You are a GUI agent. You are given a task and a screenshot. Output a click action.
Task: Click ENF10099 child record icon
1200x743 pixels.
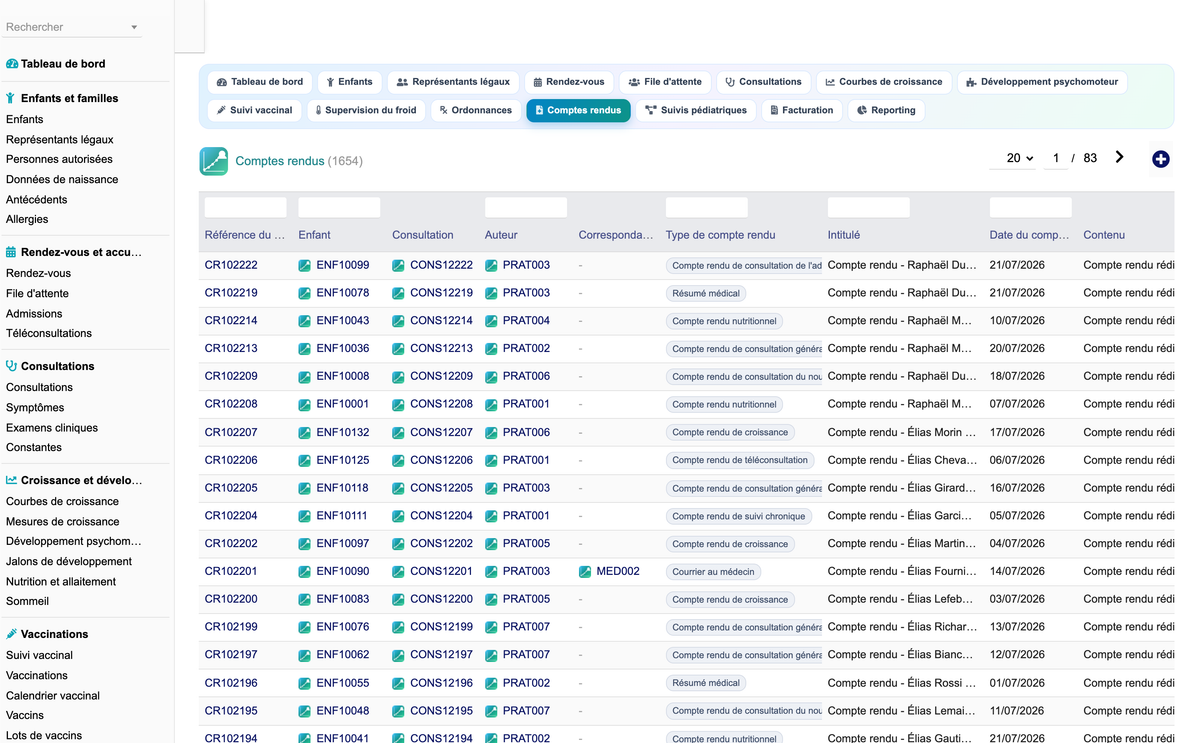coord(305,266)
